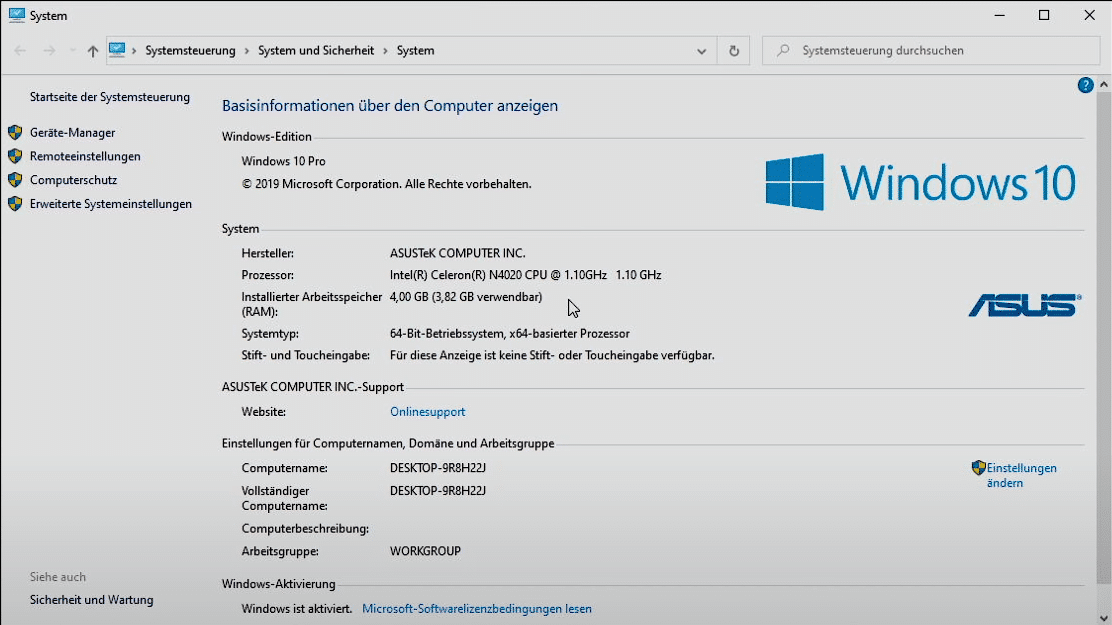Viewport: 1112px width, 625px height.
Task: Select System breadcrumb entry
Action: [416, 51]
